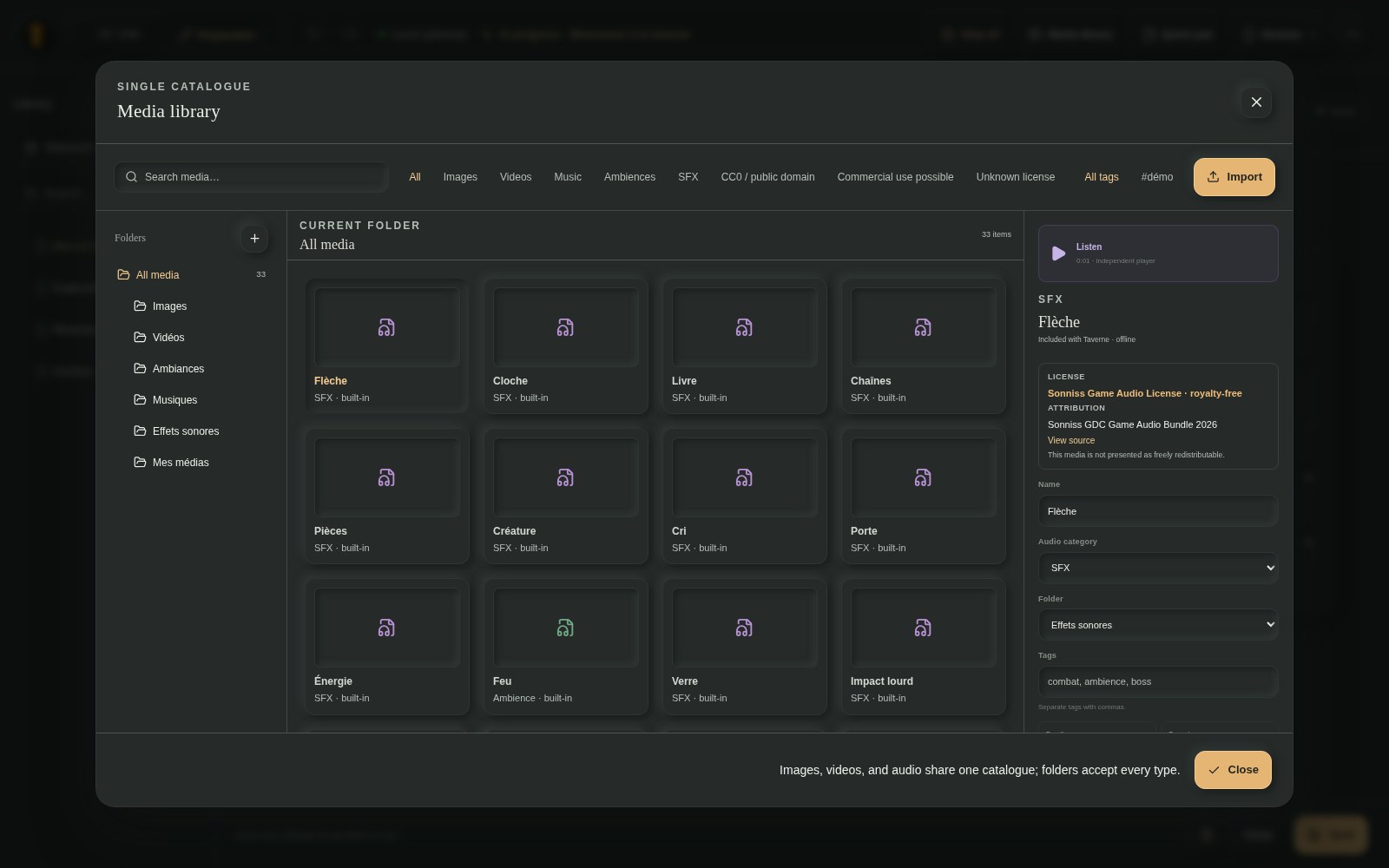This screenshot has width=1389, height=868.
Task: Click the Pièces card title
Action: tap(331, 531)
